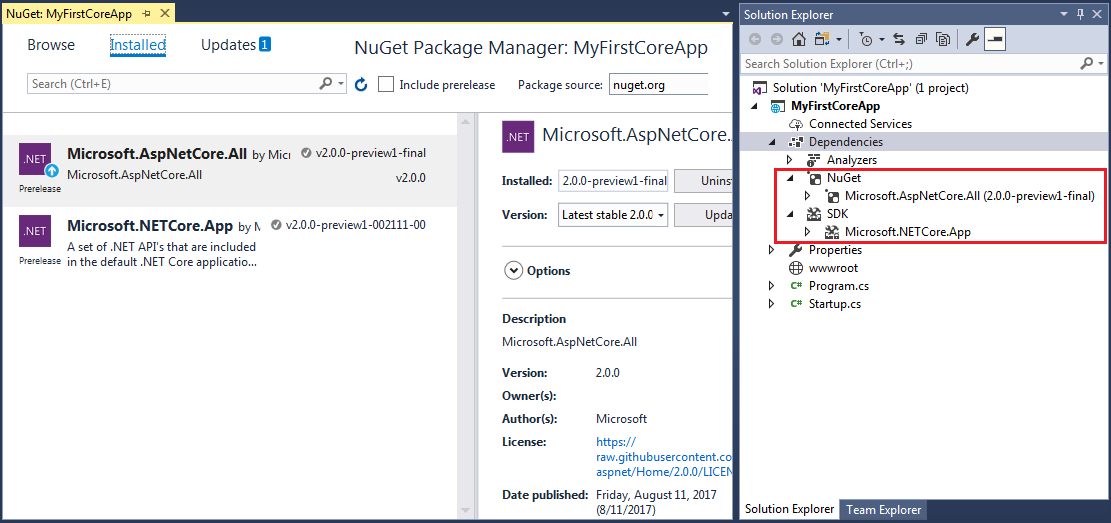Screen dimensions: 1111x523
Task: Click the Uninstall button
Action: [x=703, y=181]
